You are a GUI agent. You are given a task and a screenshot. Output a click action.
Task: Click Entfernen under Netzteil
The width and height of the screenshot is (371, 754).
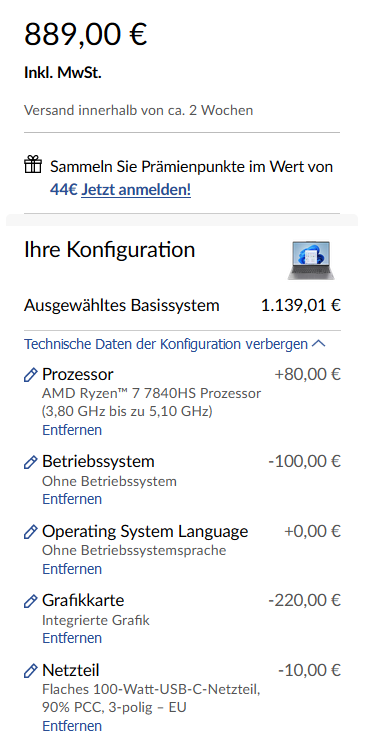72,726
